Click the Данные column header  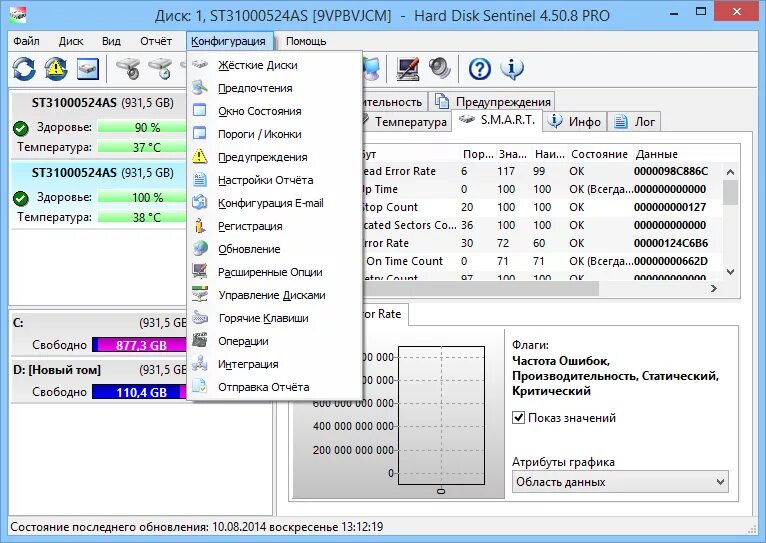678,154
